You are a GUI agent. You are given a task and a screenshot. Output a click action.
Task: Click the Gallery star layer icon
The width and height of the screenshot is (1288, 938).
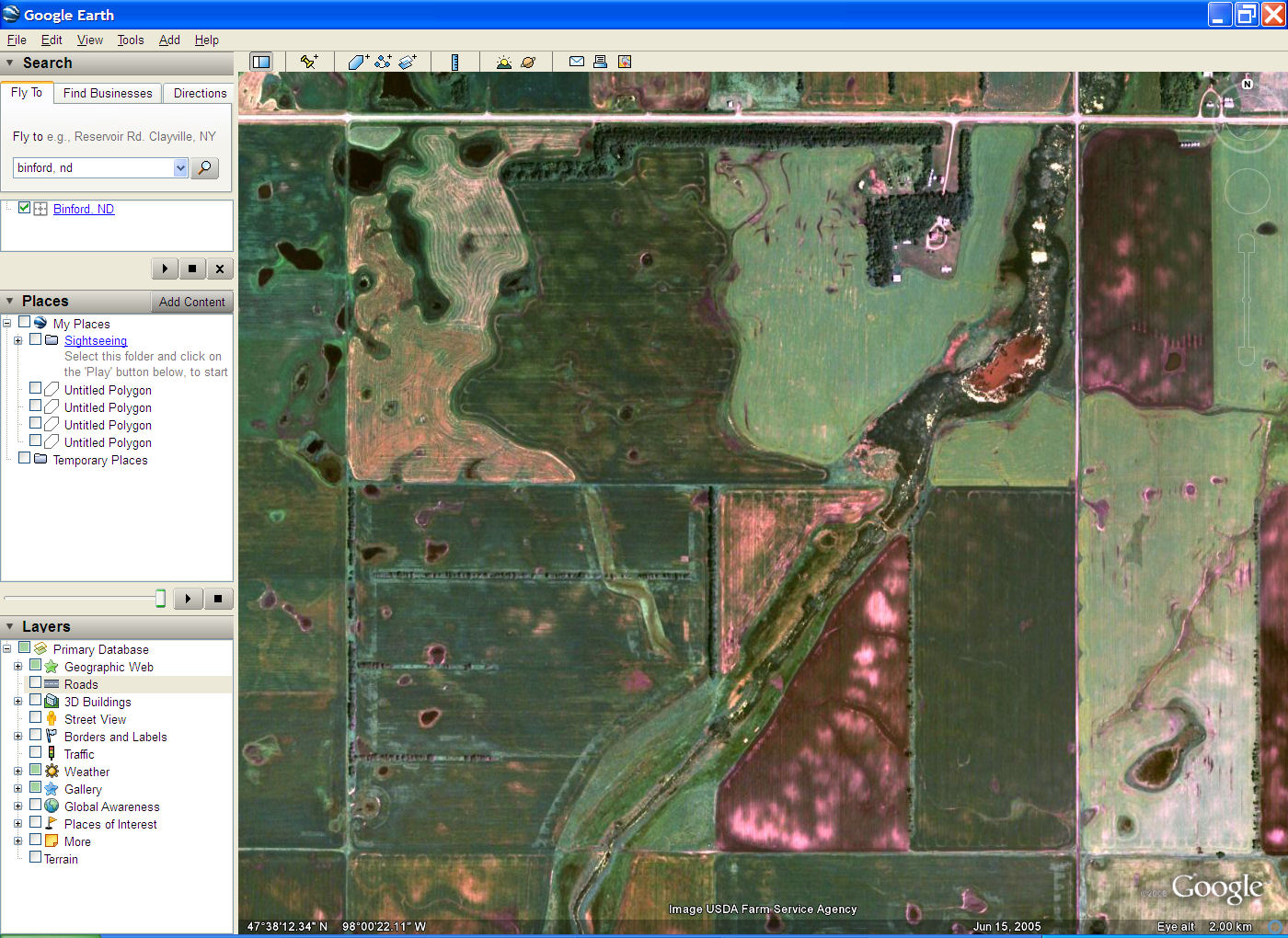click(x=52, y=788)
